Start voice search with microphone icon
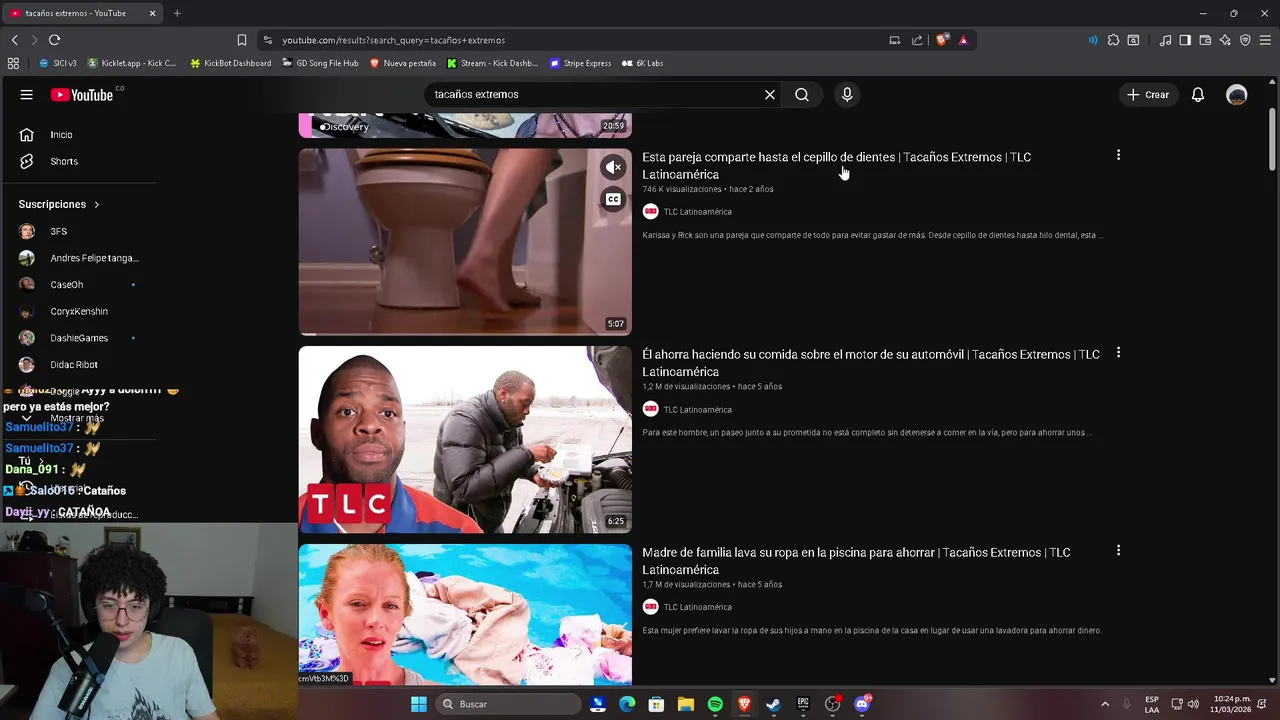 tap(847, 95)
